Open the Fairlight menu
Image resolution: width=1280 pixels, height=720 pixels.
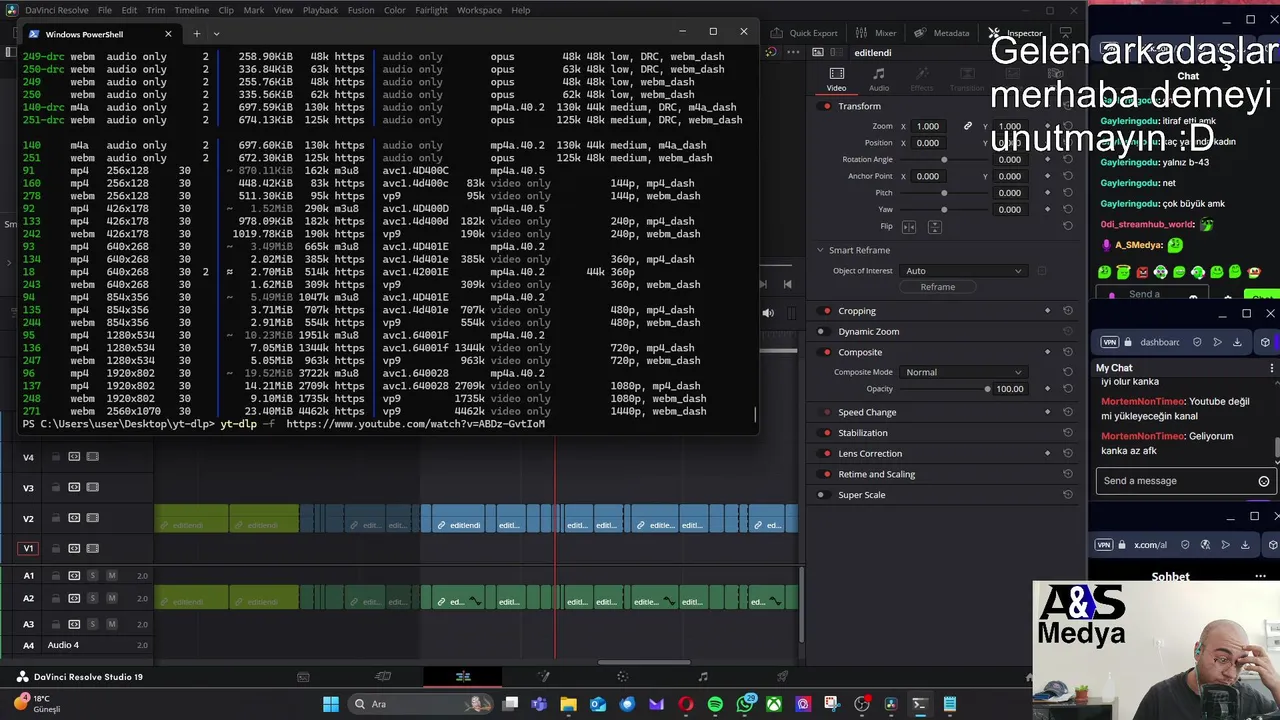click(x=432, y=10)
